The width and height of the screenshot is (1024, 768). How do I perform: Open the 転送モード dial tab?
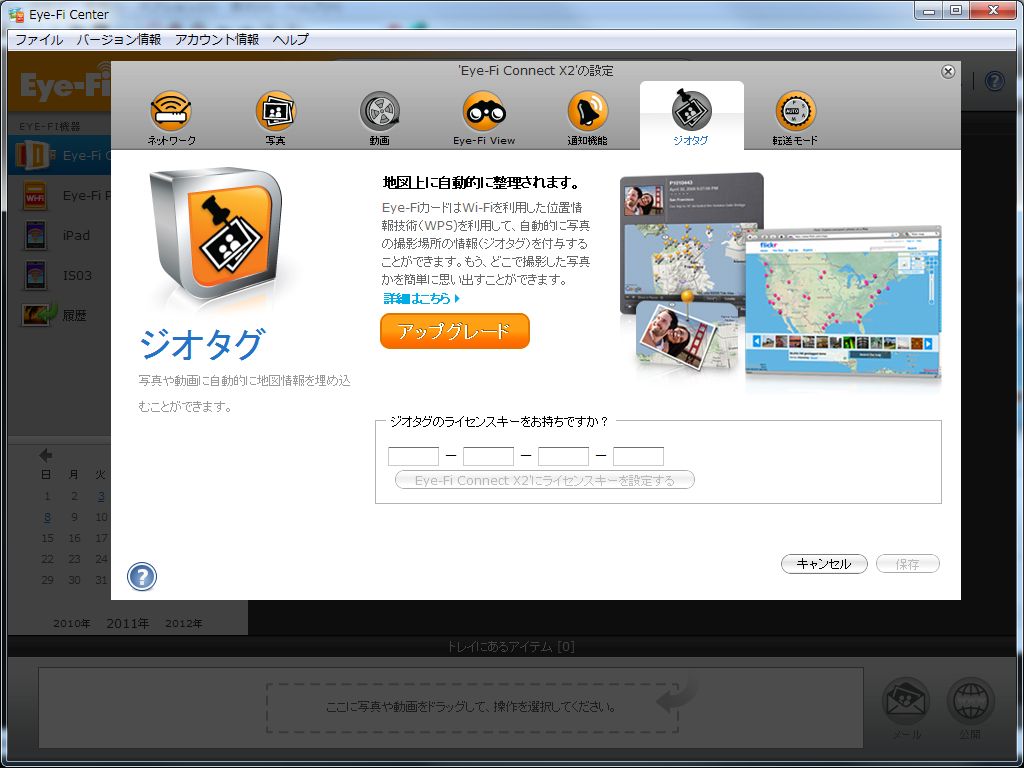coord(795,118)
